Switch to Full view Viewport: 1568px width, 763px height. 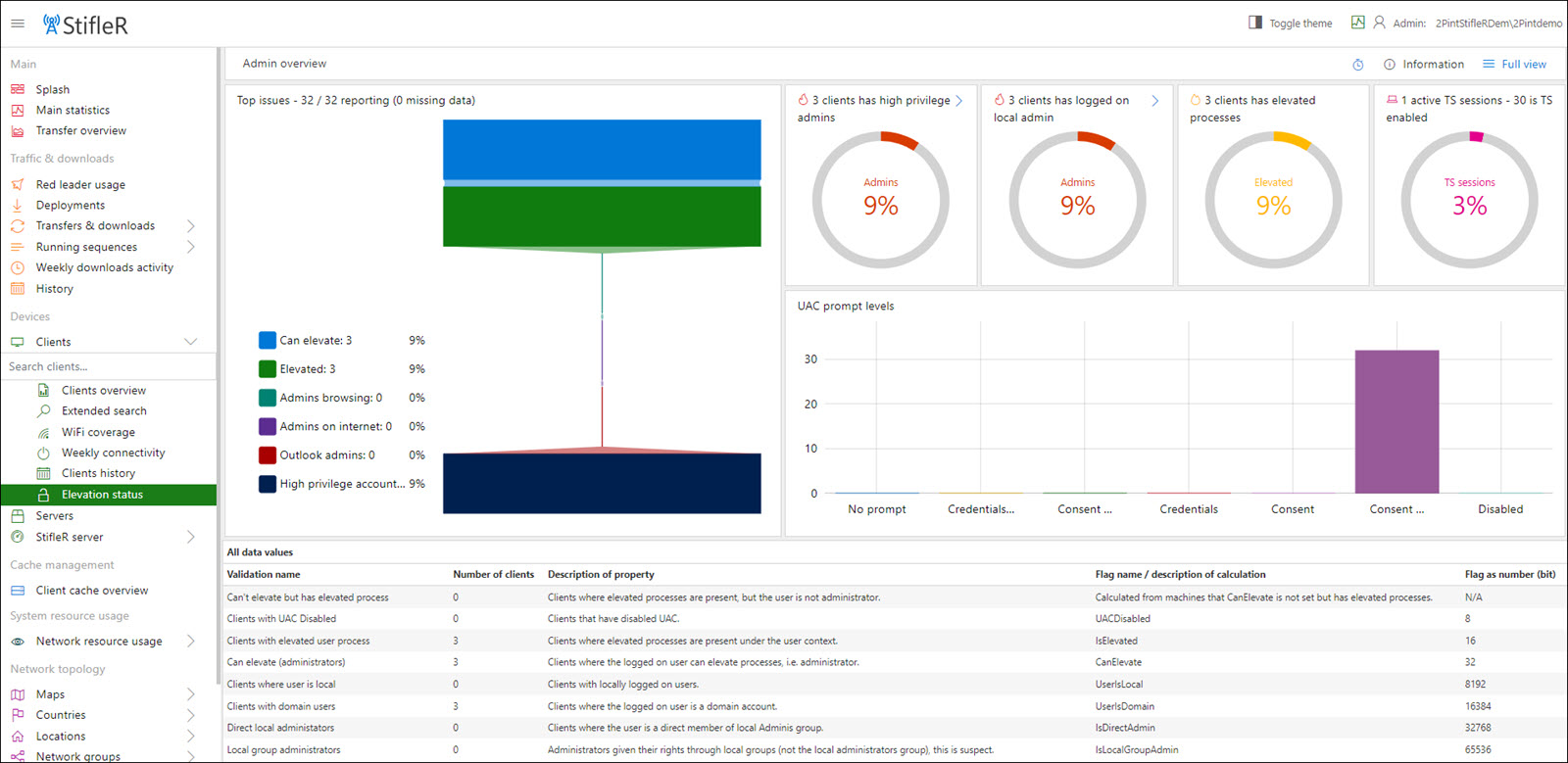click(x=1515, y=65)
